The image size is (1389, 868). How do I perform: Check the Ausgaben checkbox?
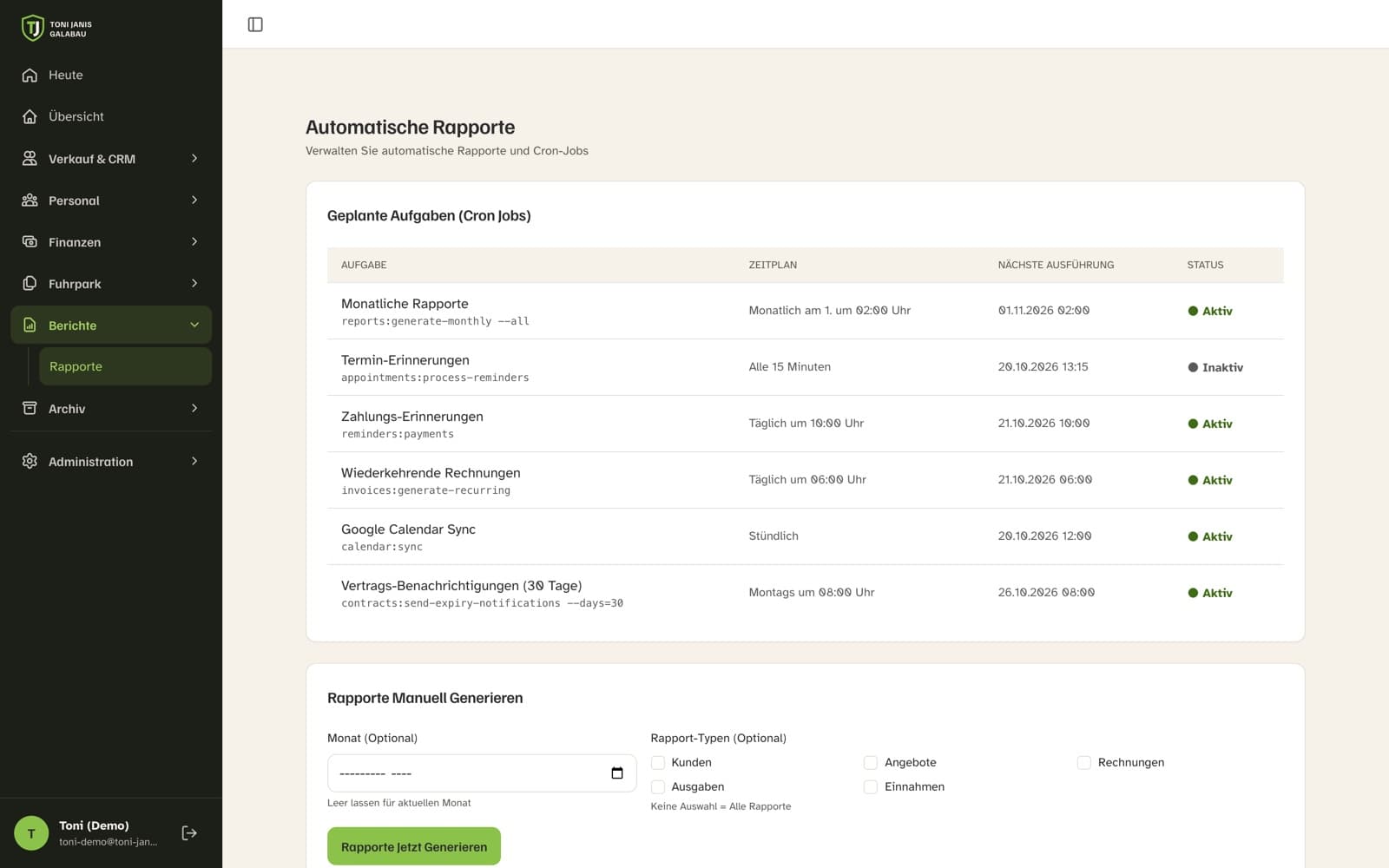coord(658,787)
